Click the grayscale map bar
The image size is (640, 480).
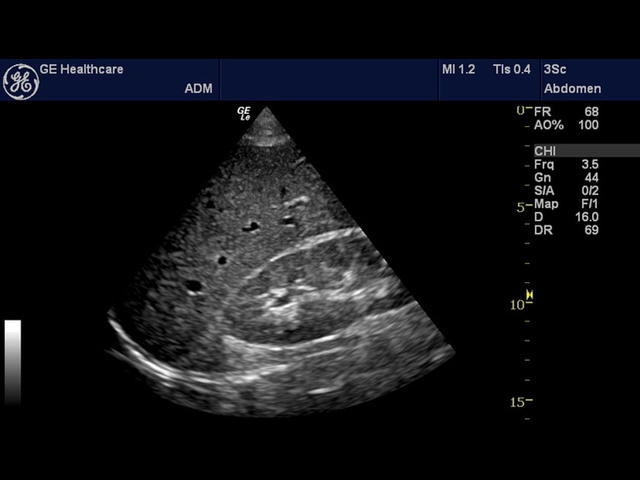[13, 361]
